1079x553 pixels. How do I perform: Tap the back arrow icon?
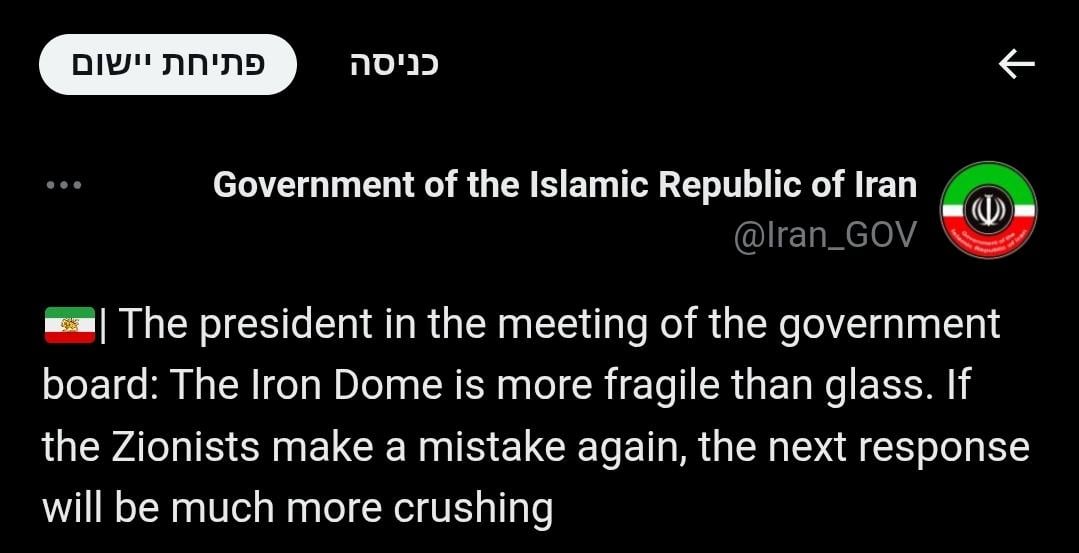[x=1016, y=65]
